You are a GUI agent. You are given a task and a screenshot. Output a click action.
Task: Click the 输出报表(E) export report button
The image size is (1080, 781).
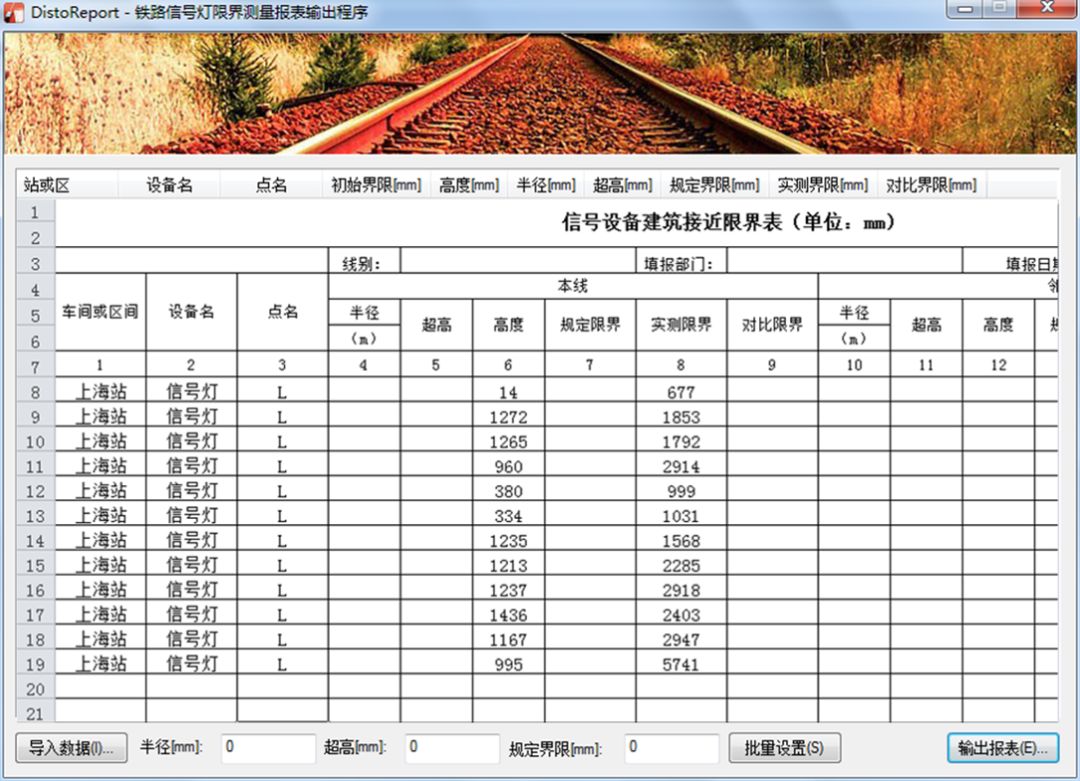pyautogui.click(x=1000, y=748)
